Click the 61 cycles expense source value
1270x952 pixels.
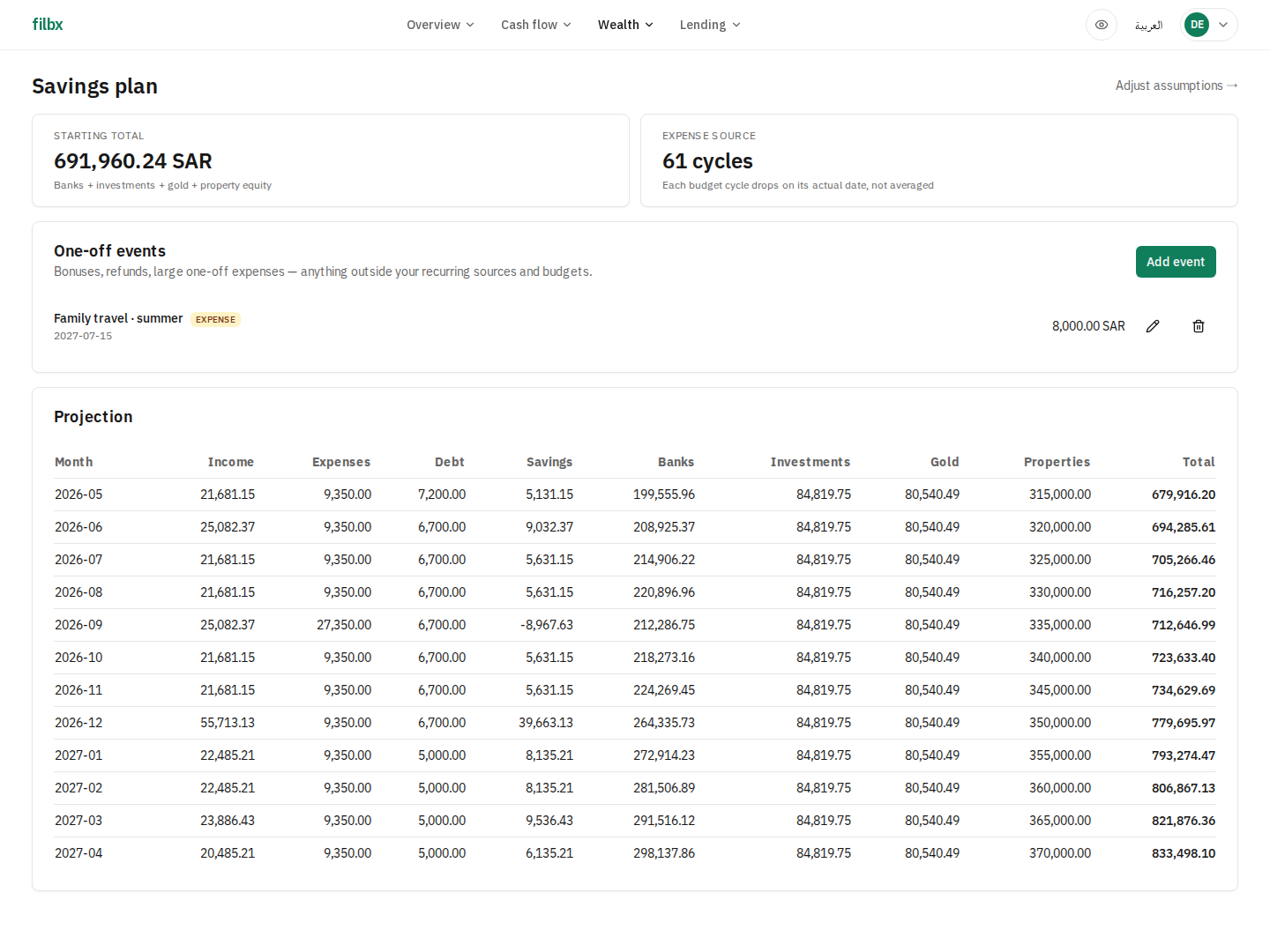(707, 161)
